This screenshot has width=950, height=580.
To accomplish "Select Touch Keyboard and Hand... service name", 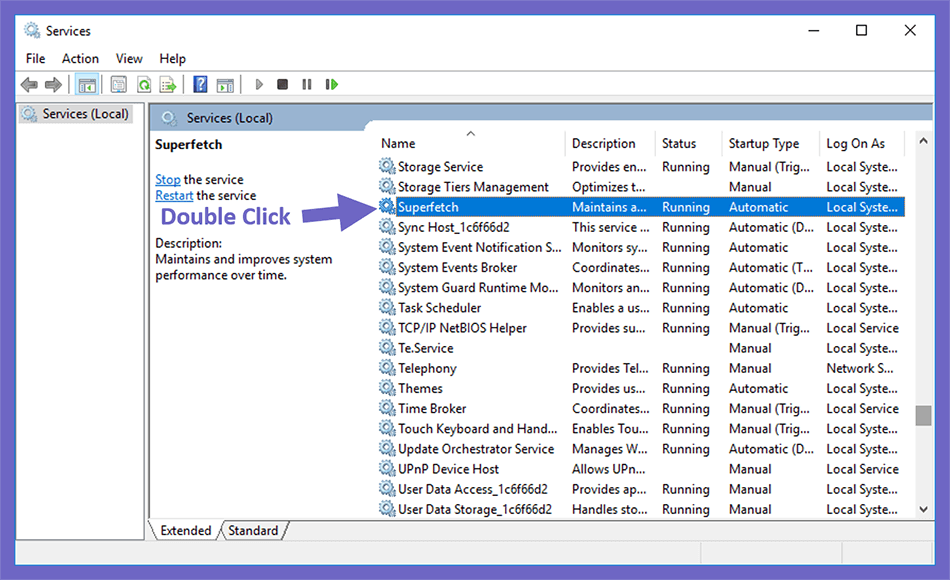I will point(477,428).
